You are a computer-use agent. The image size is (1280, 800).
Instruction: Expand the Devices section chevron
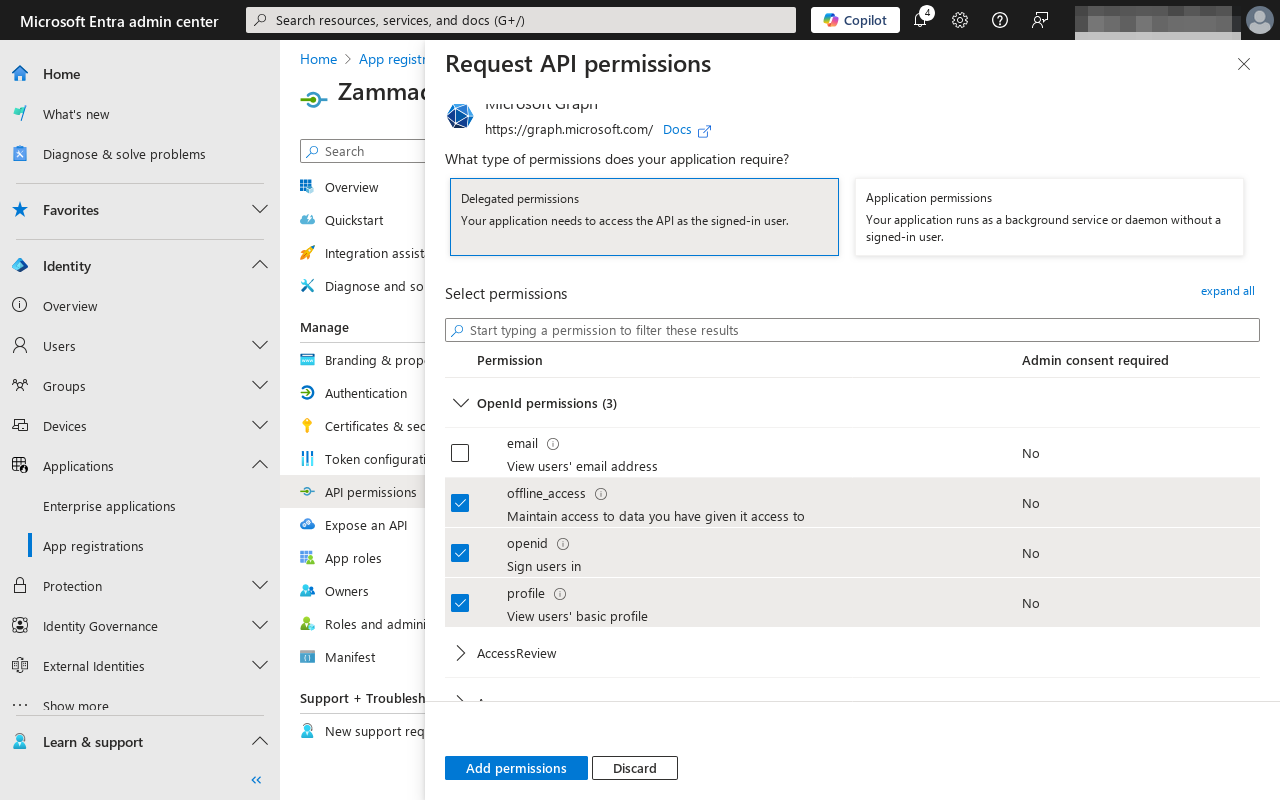point(260,425)
